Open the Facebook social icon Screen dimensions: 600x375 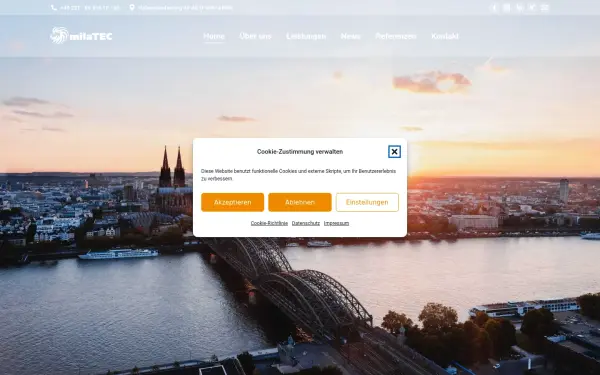tap(494, 8)
